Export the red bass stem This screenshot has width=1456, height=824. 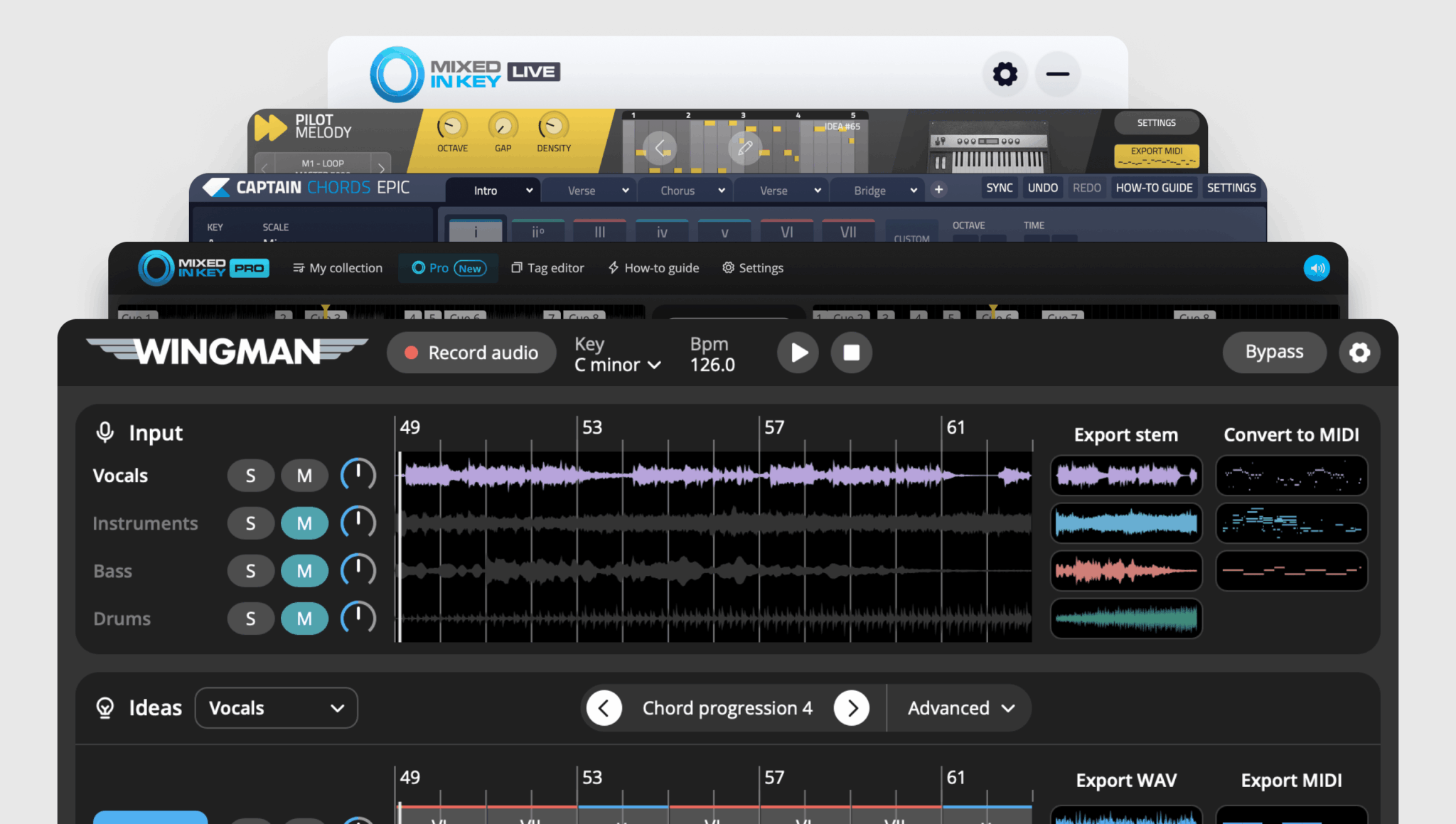tap(1126, 571)
